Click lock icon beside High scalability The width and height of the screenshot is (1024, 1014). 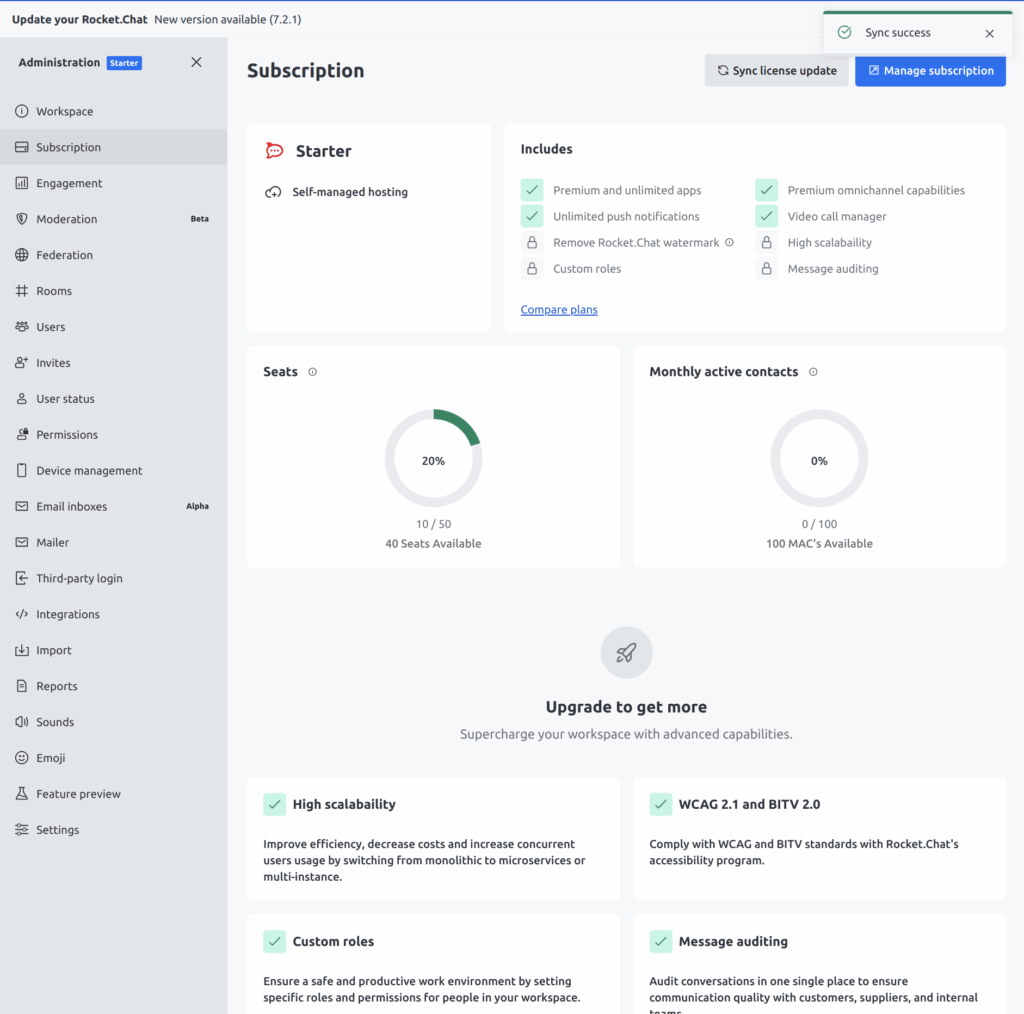tap(767, 242)
